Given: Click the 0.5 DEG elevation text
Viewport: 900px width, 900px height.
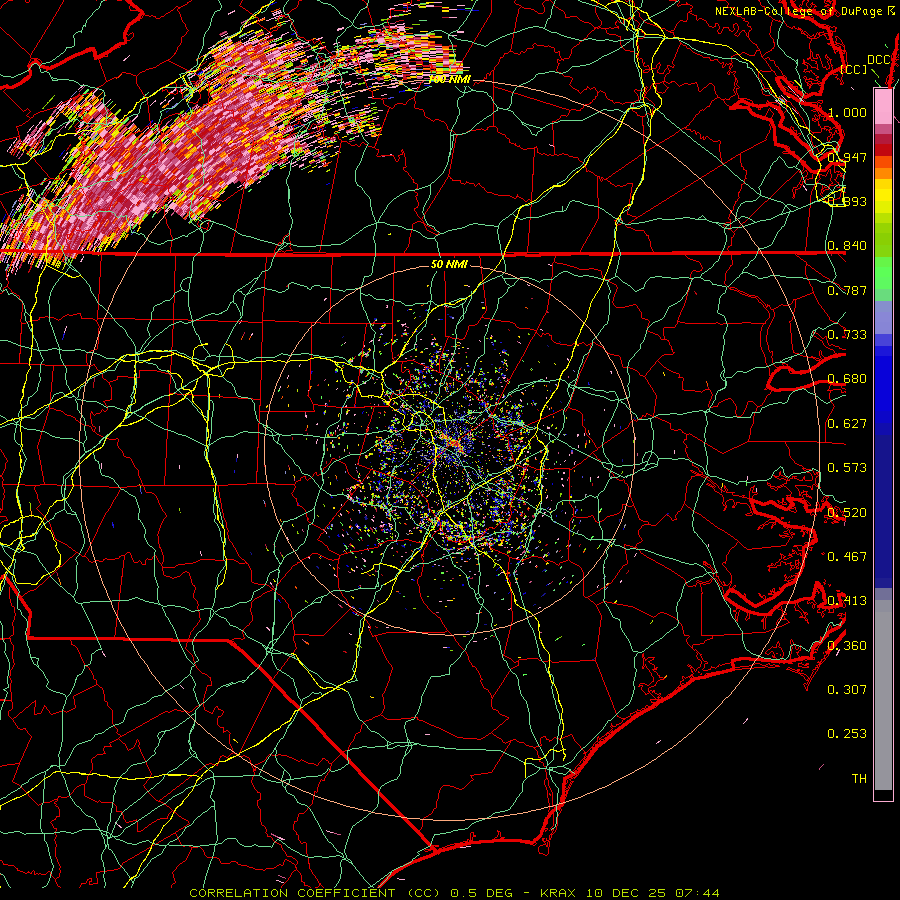Looking at the screenshot, I should tap(481, 893).
